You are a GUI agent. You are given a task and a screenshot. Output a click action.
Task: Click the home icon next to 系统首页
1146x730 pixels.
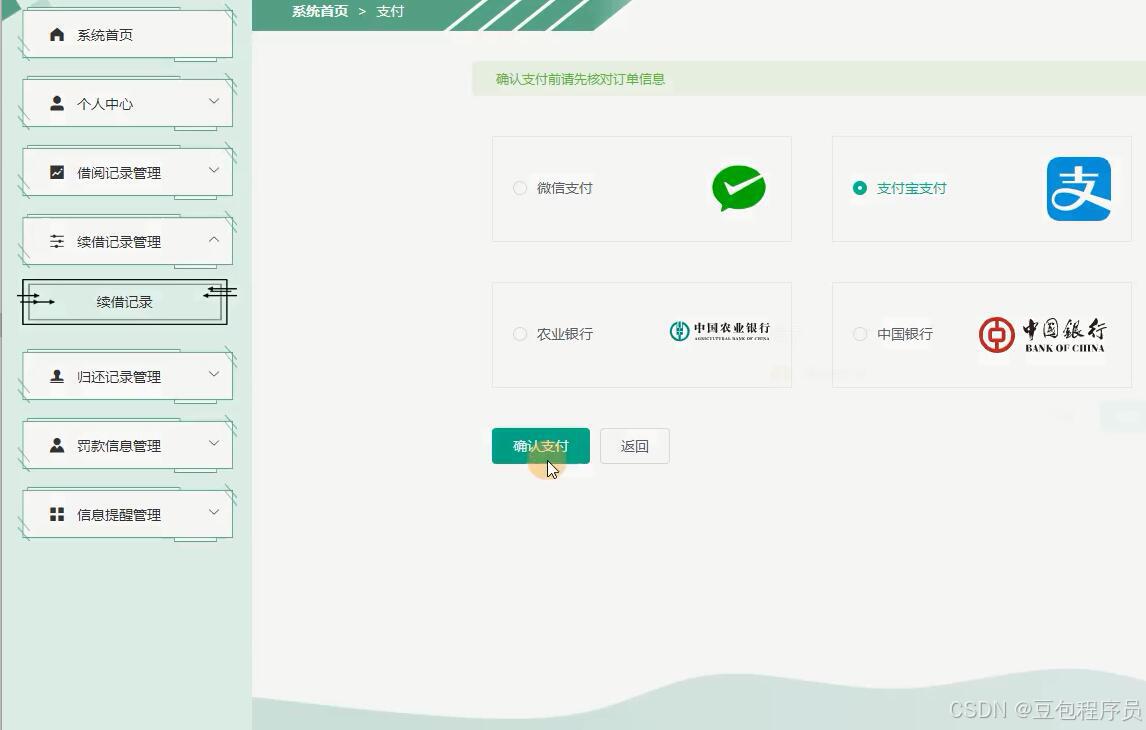57,33
